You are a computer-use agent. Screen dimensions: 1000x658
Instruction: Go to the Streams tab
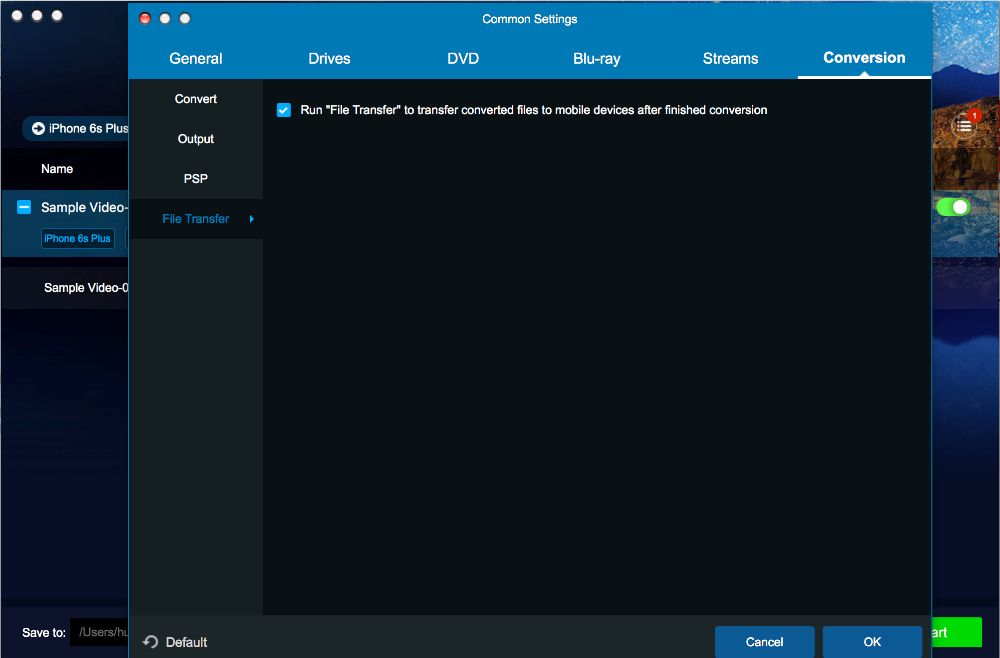(730, 59)
